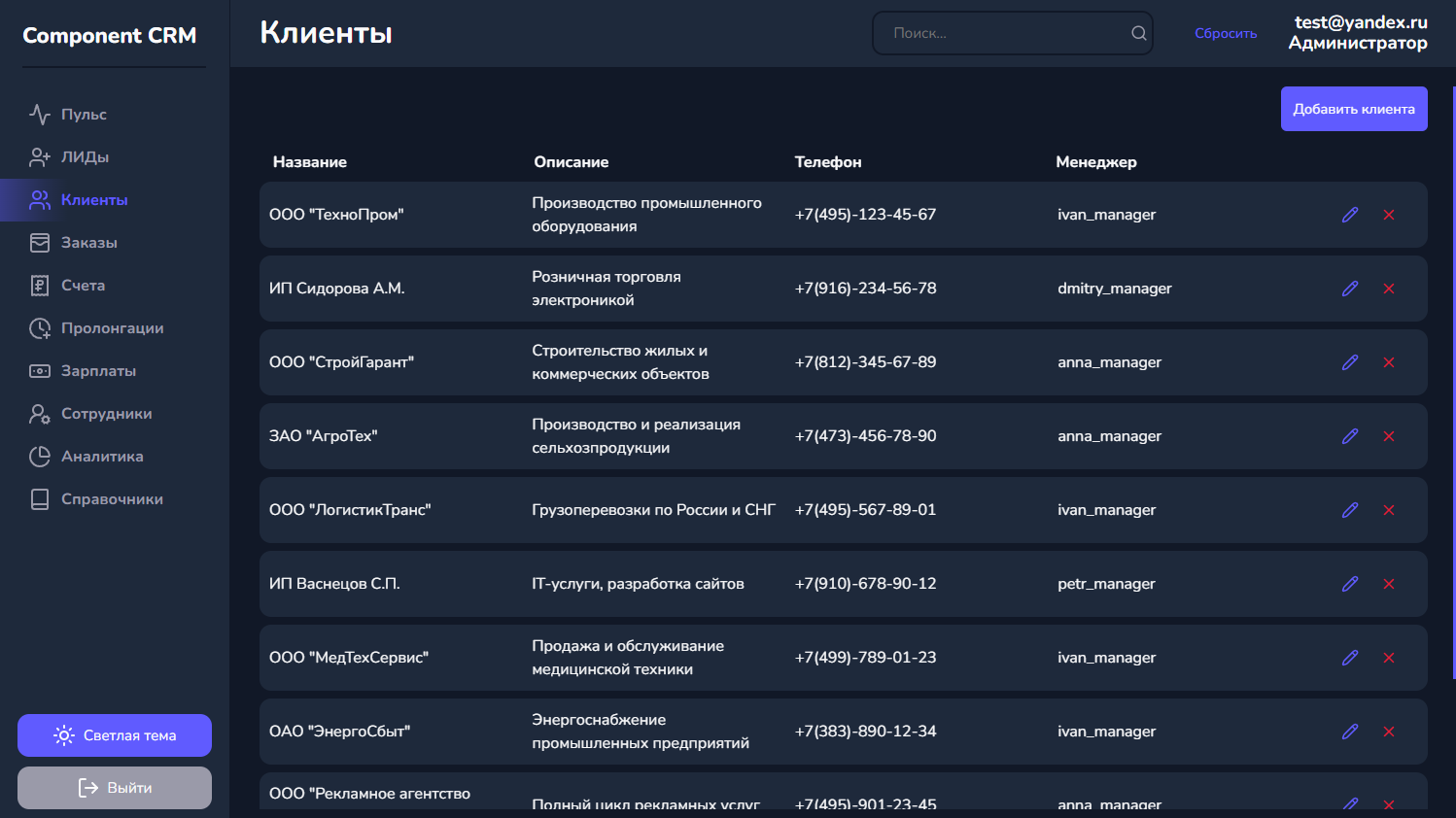Click the Менеджер column header
This screenshot has height=818, width=1456.
[x=1095, y=162]
